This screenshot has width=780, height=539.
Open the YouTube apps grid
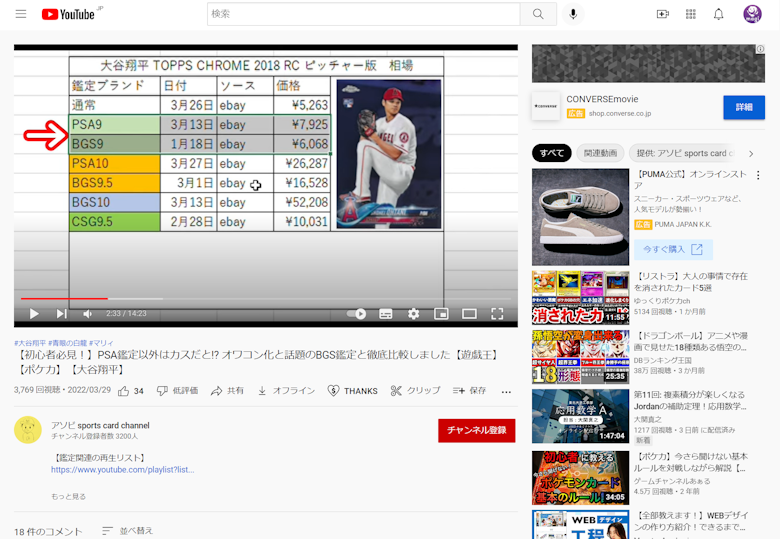pyautogui.click(x=690, y=14)
